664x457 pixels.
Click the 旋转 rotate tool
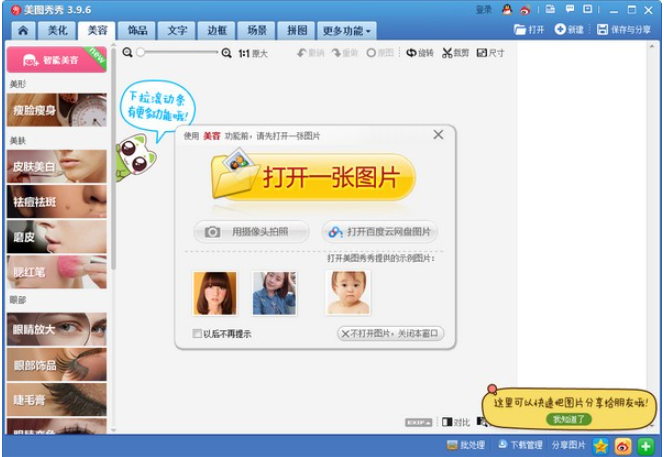pos(420,53)
